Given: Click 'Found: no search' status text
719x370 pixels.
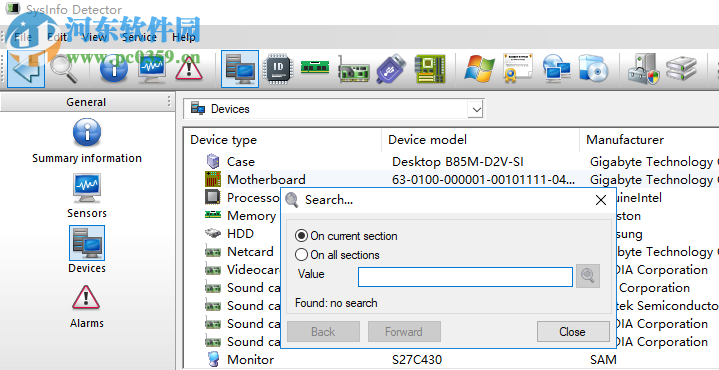Looking at the screenshot, I should [x=336, y=303].
